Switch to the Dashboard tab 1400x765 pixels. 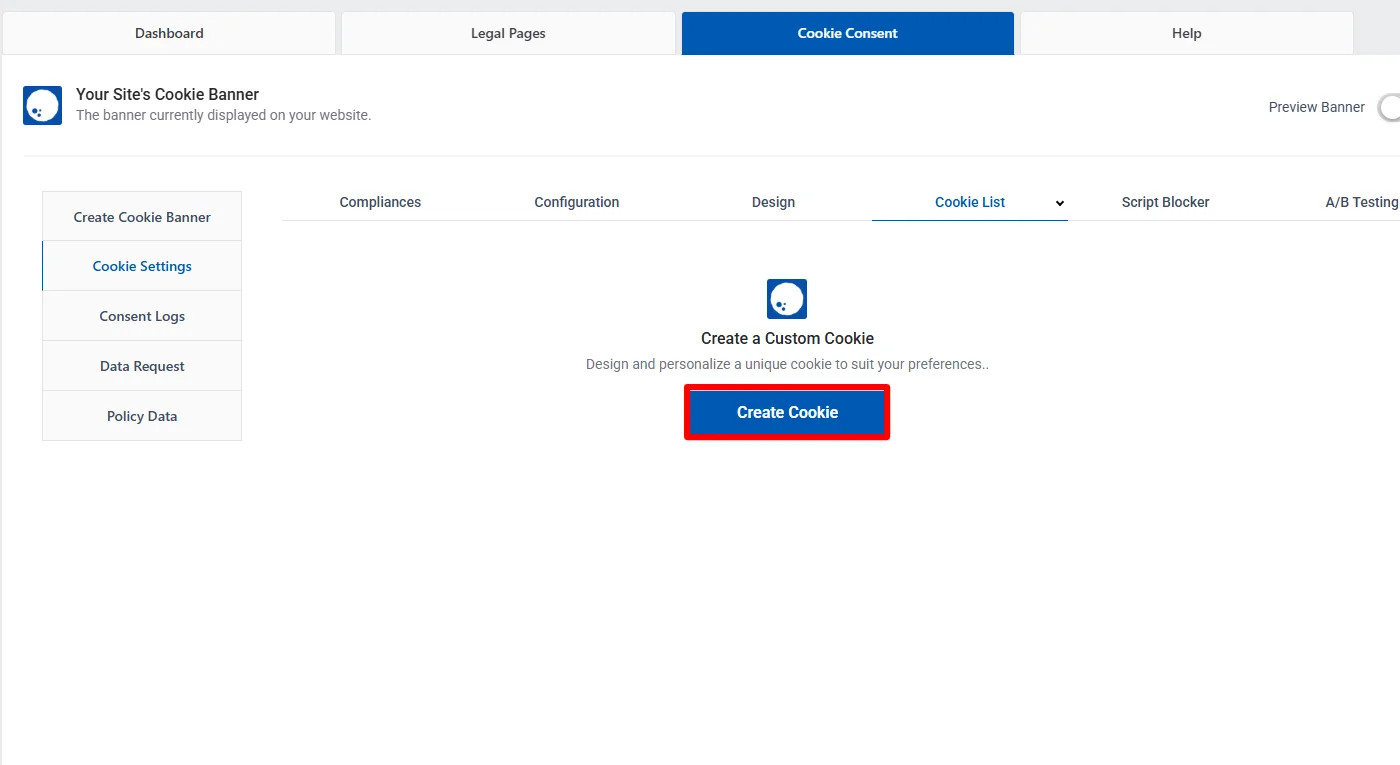(x=168, y=32)
